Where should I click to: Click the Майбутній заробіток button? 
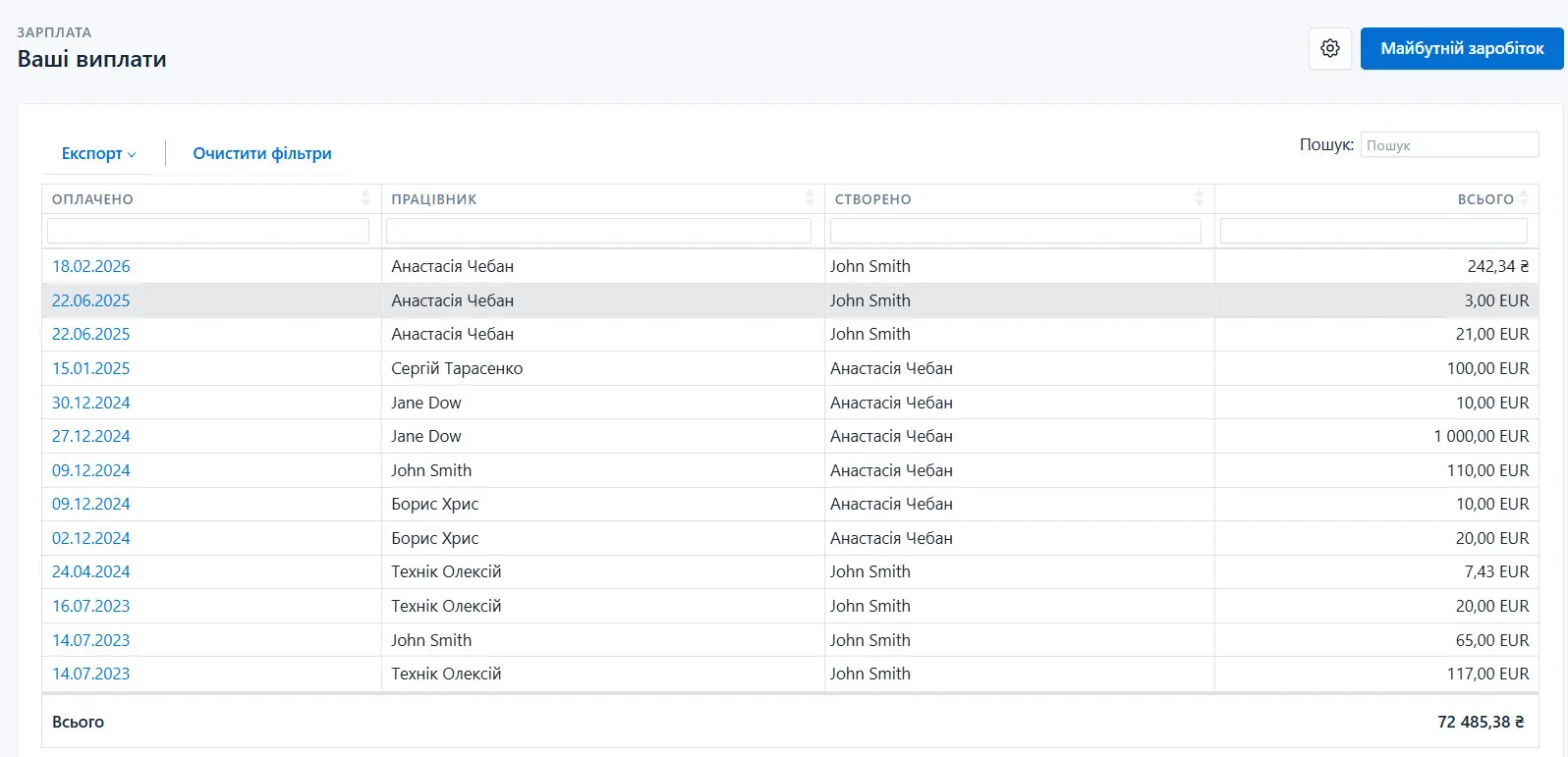pyautogui.click(x=1461, y=48)
